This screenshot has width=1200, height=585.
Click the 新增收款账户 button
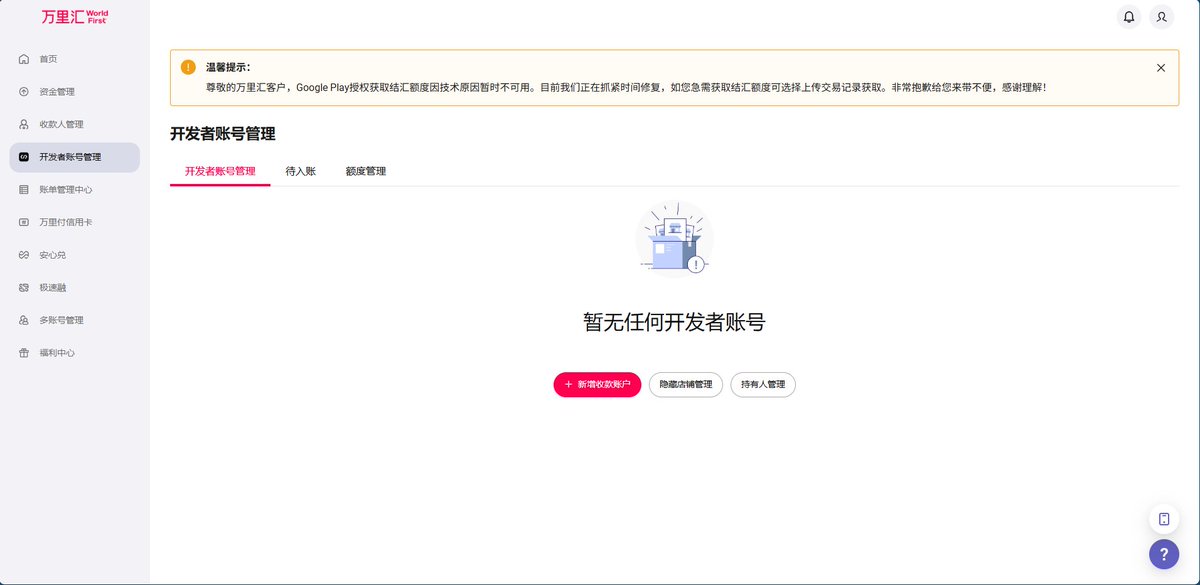[x=597, y=384]
